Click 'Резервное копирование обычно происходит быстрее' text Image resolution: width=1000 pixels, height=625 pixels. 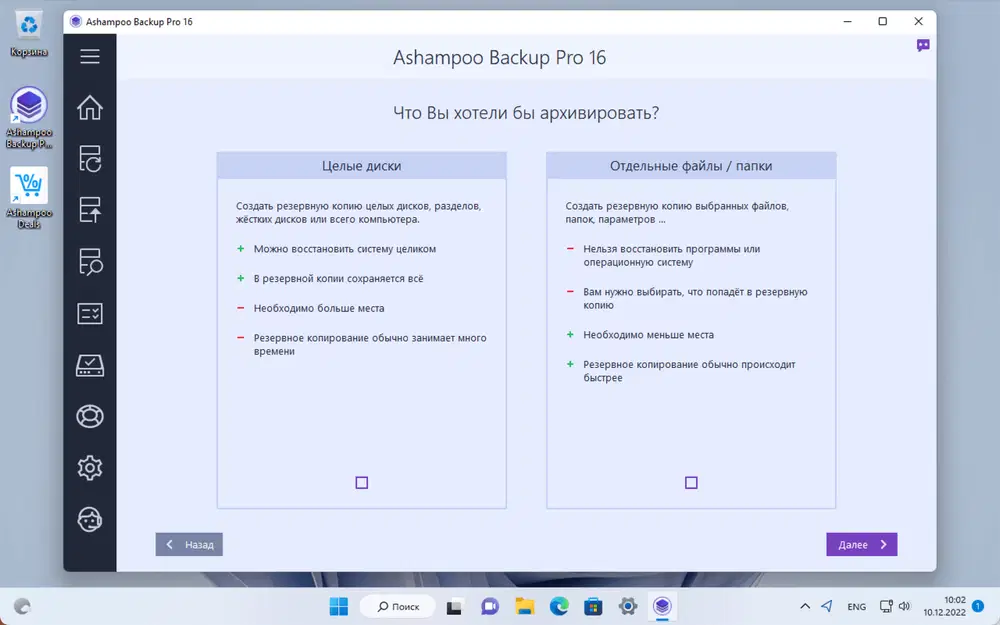[689, 371]
